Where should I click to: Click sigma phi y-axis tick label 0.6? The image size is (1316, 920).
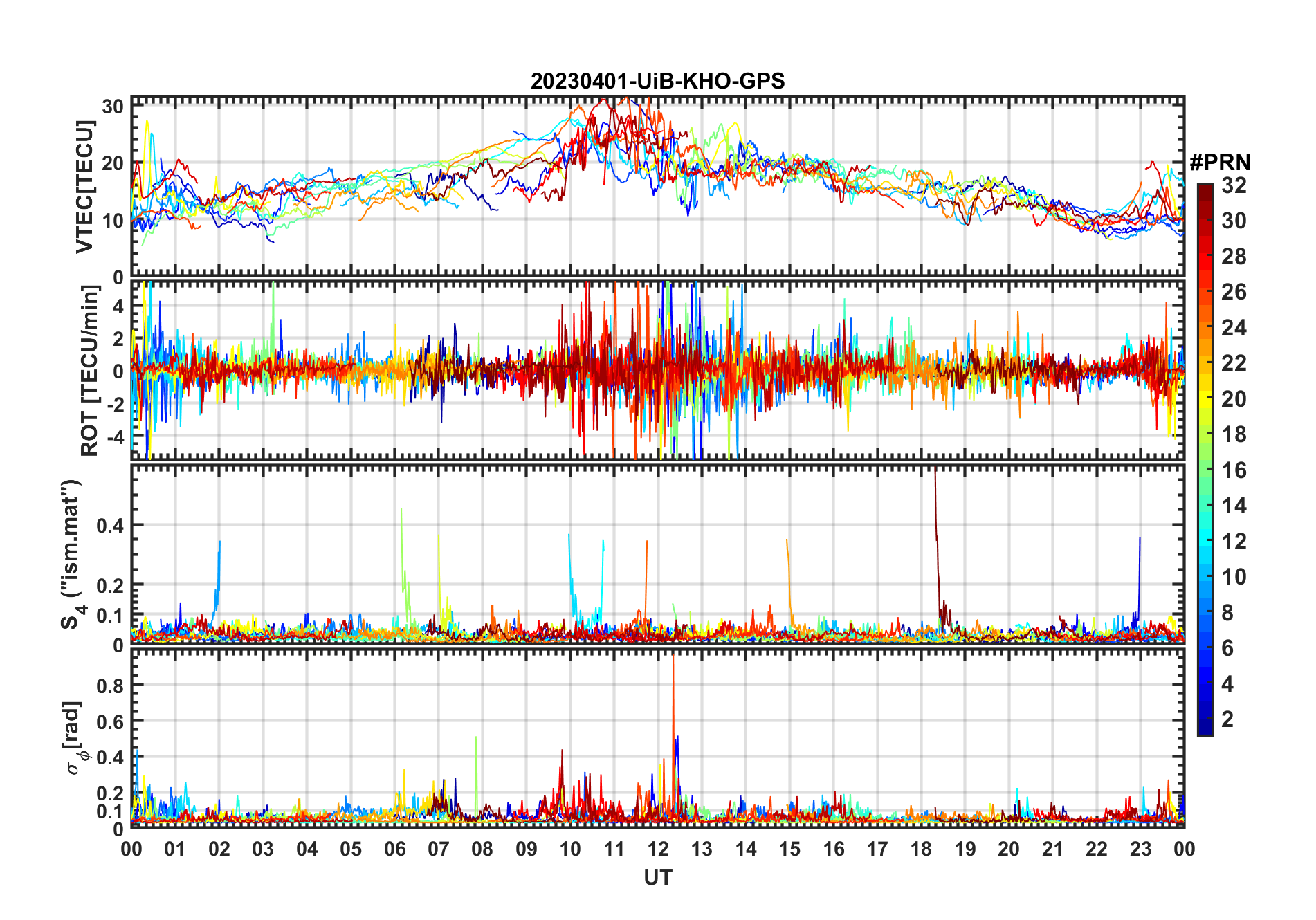(111, 721)
